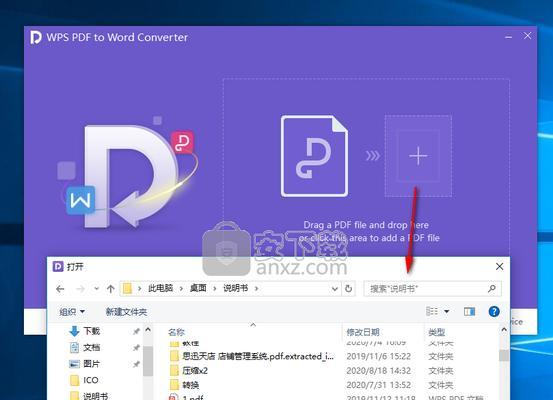Select 下载 in navigation pane
553x400 pixels.
(91, 331)
